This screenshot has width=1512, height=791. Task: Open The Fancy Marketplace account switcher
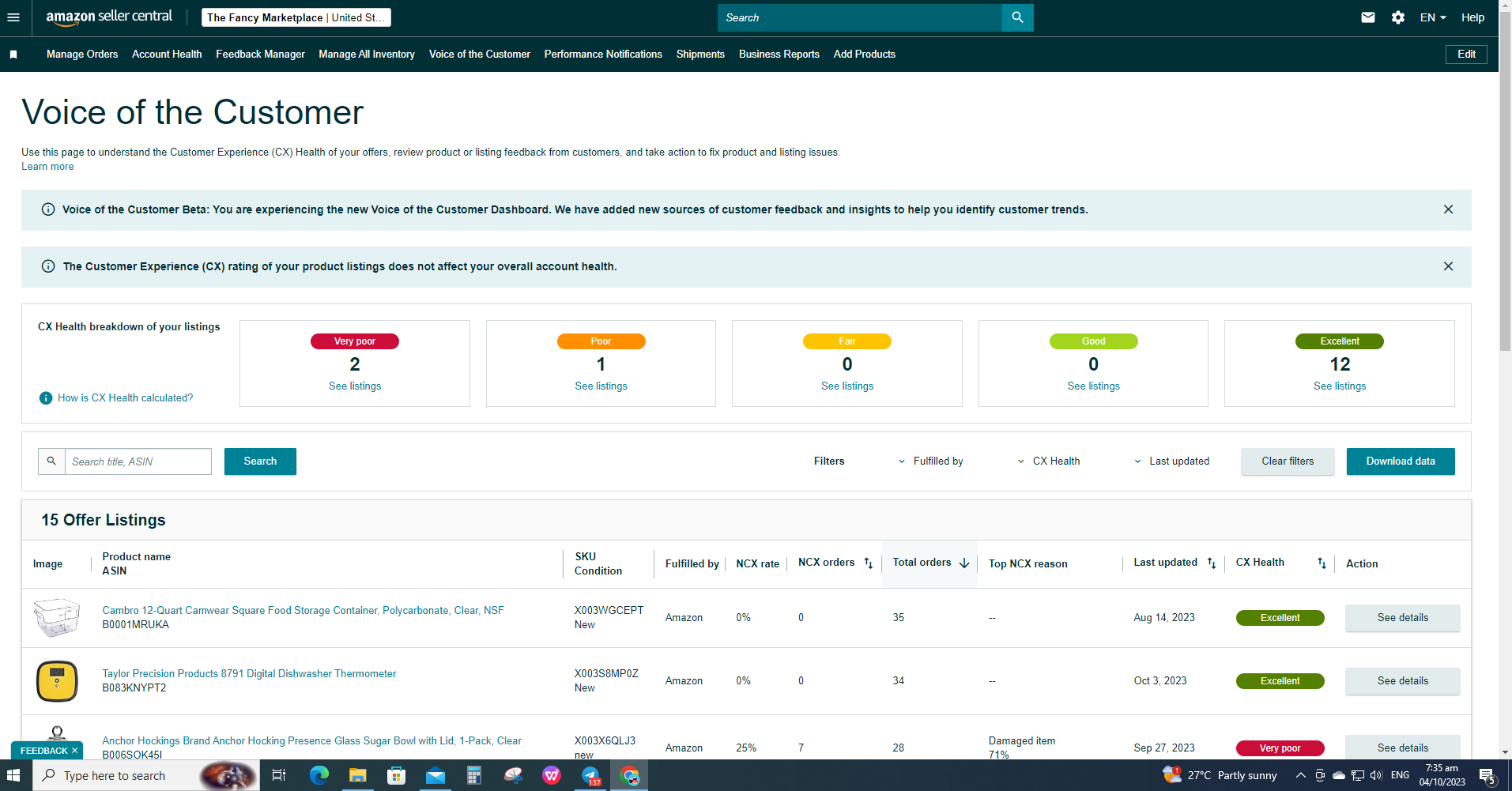pyautogui.click(x=296, y=17)
